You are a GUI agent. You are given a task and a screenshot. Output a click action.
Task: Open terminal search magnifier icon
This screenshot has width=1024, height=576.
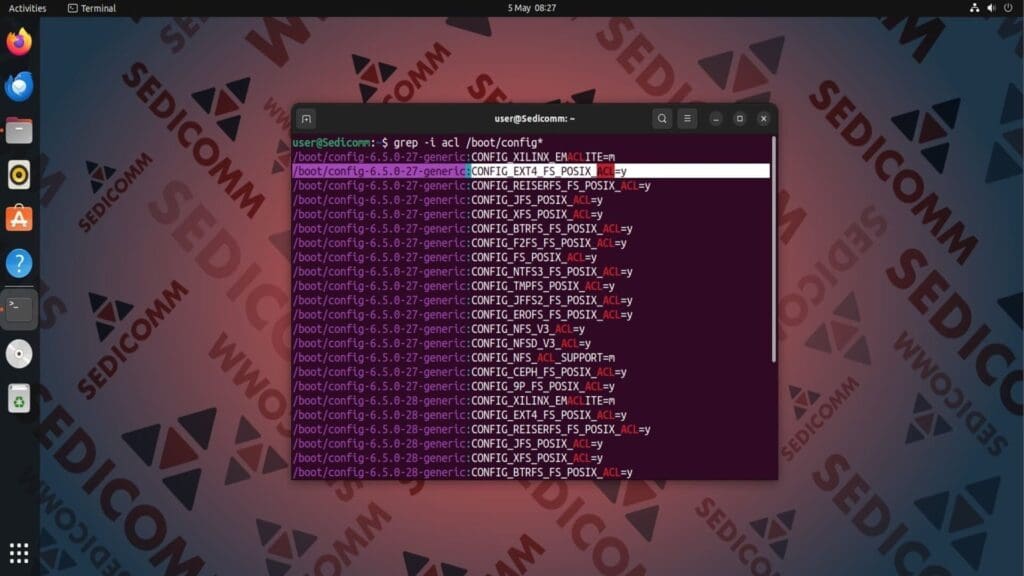pos(662,119)
